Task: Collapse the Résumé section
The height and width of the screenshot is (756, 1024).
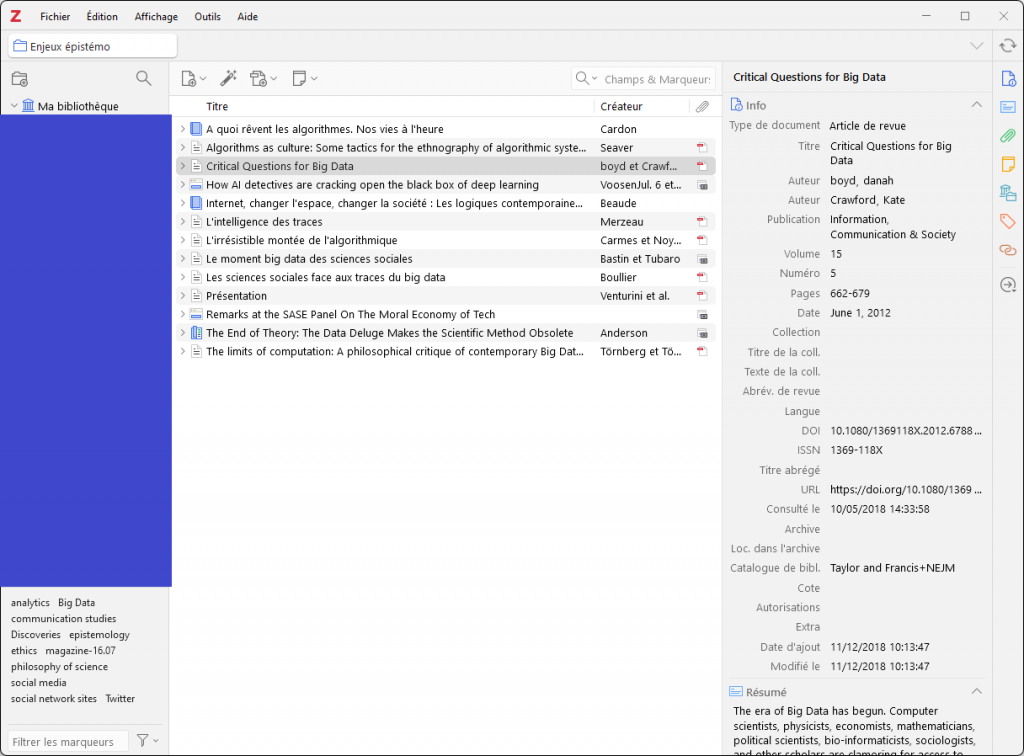Action: (977, 692)
